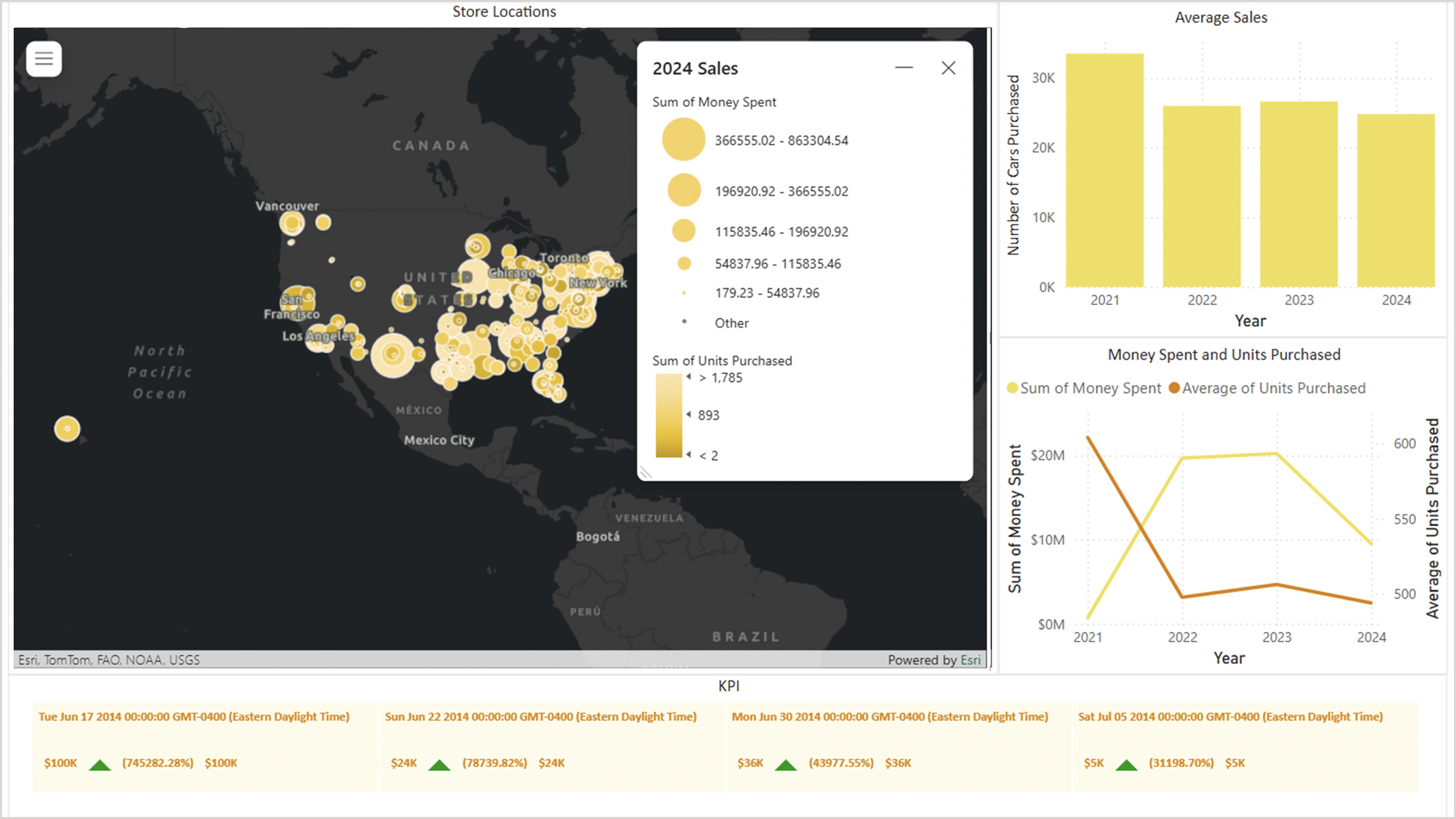
Task: Click the Units Purchased color gradient bar
Action: coord(669,415)
